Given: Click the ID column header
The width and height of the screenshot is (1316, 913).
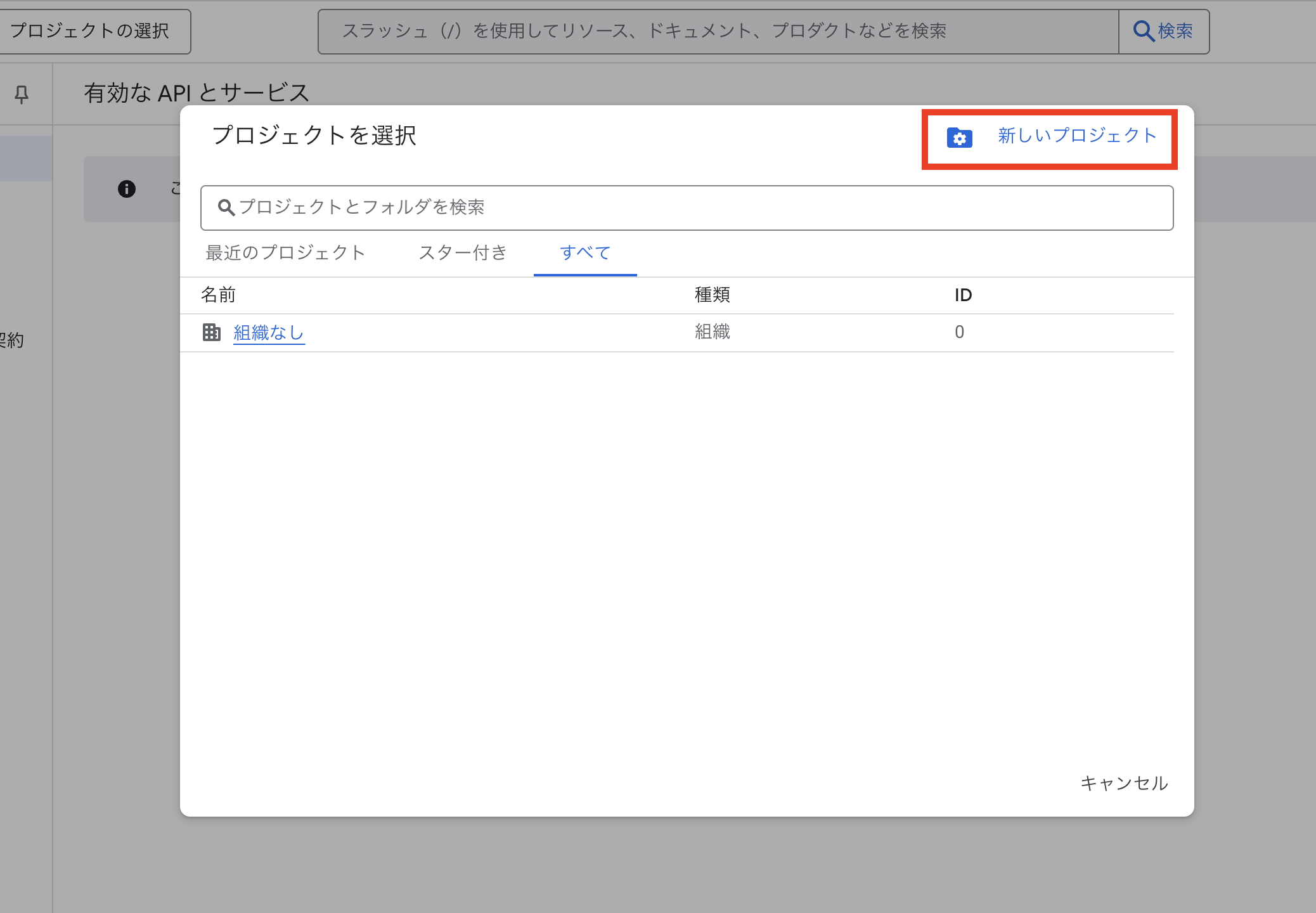Looking at the screenshot, I should tap(963, 295).
